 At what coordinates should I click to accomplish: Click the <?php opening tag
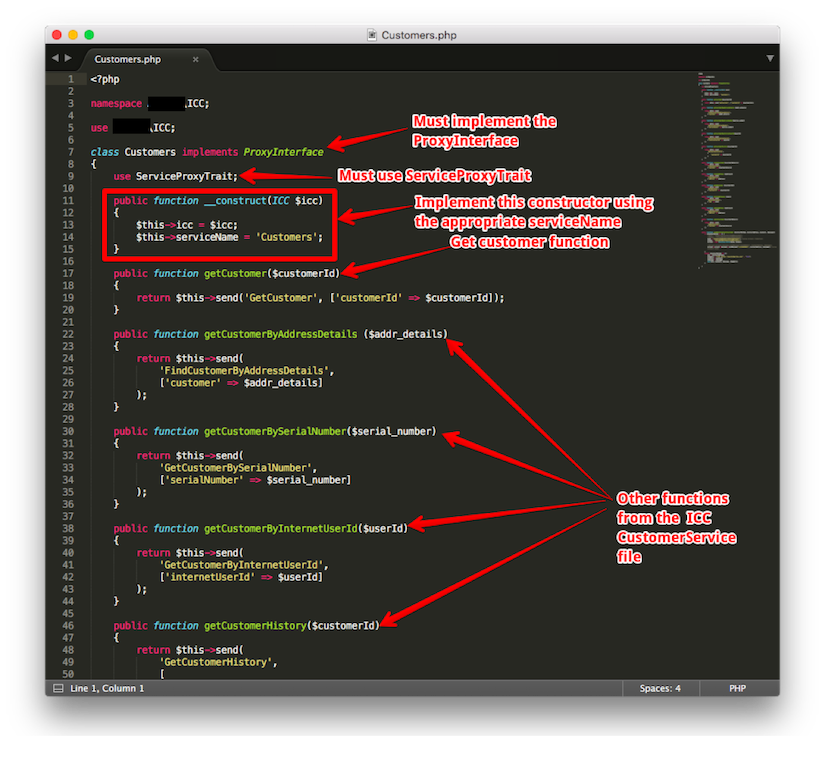(x=105, y=79)
